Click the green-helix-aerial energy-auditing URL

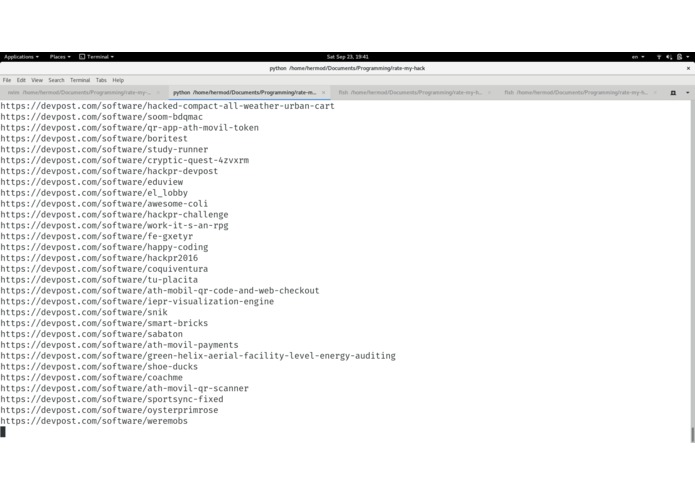coord(198,356)
